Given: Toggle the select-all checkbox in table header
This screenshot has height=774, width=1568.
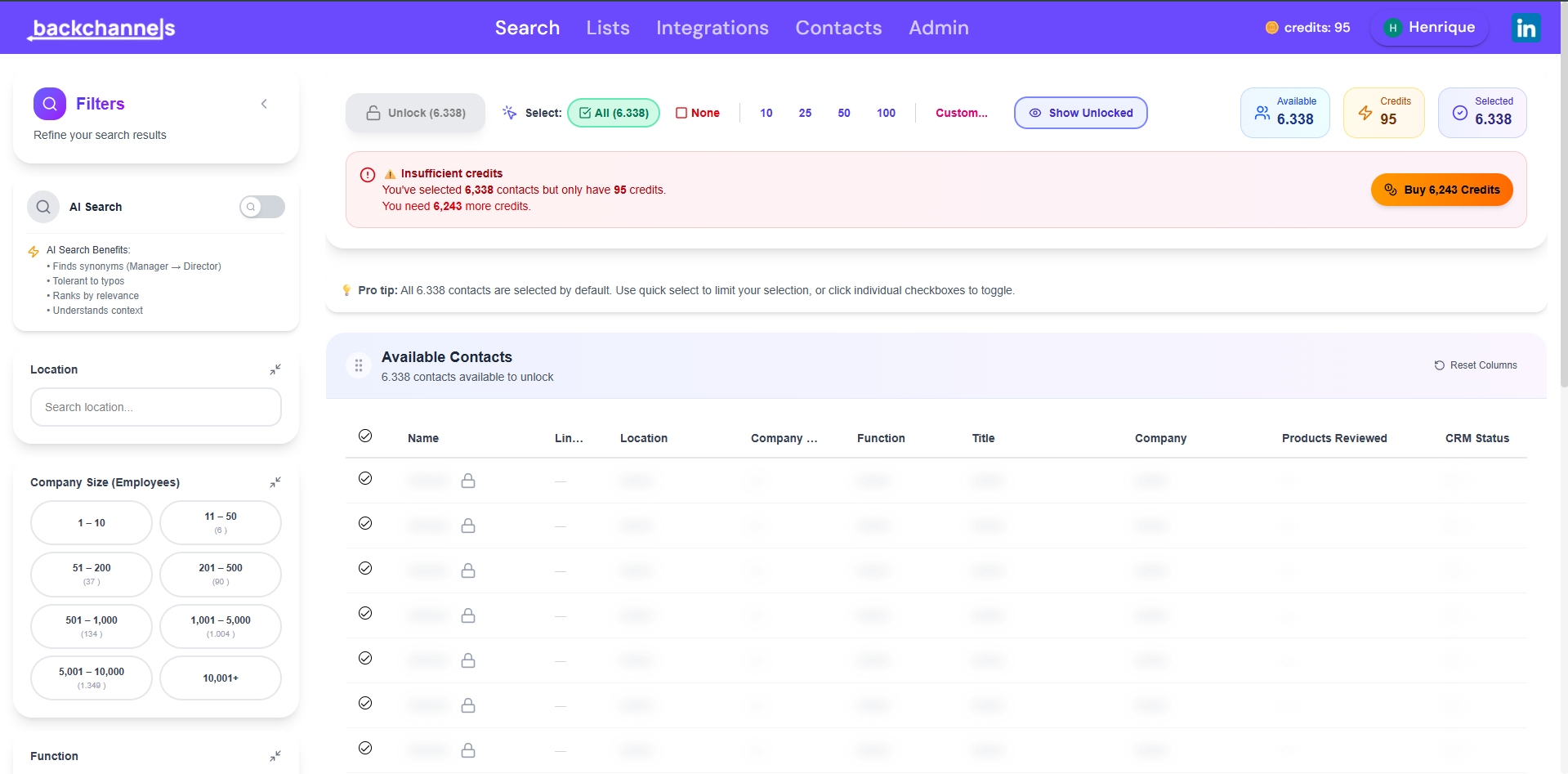Looking at the screenshot, I should coord(365,436).
